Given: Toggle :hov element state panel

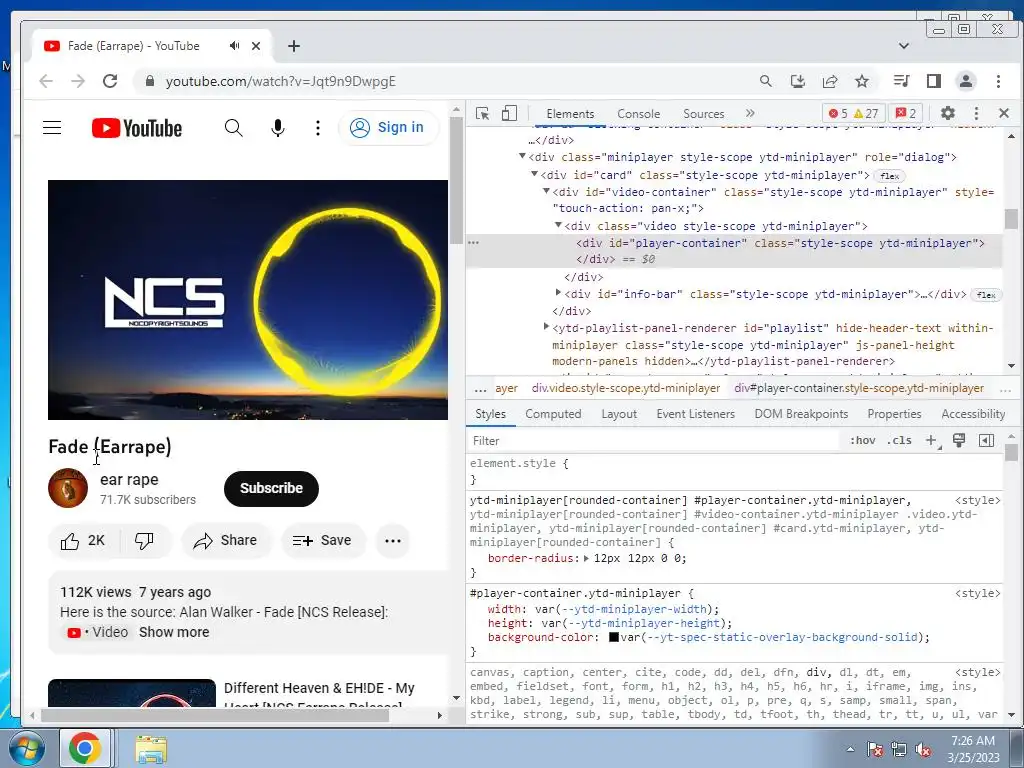Looking at the screenshot, I should [x=862, y=441].
